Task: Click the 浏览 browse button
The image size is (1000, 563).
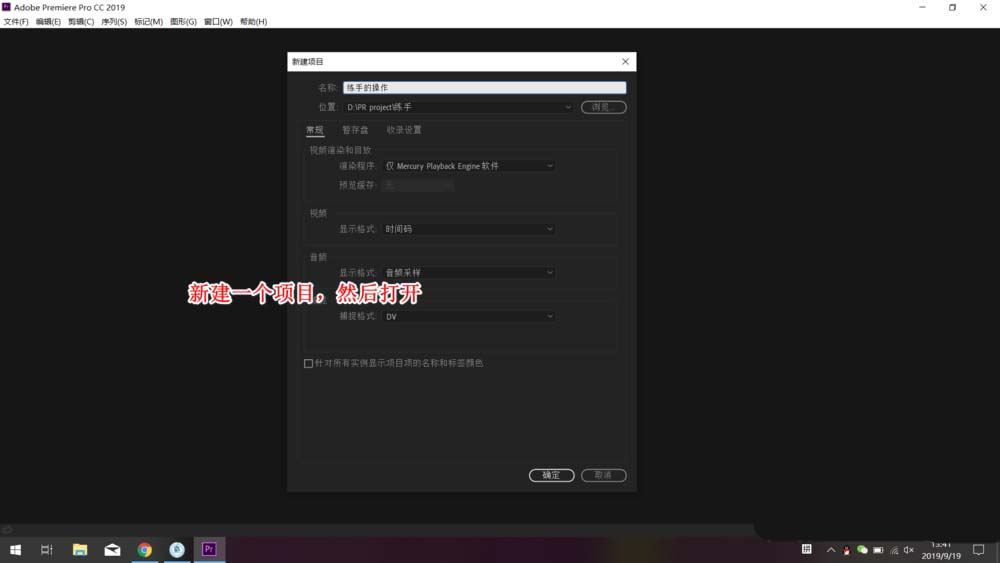Action: click(603, 107)
